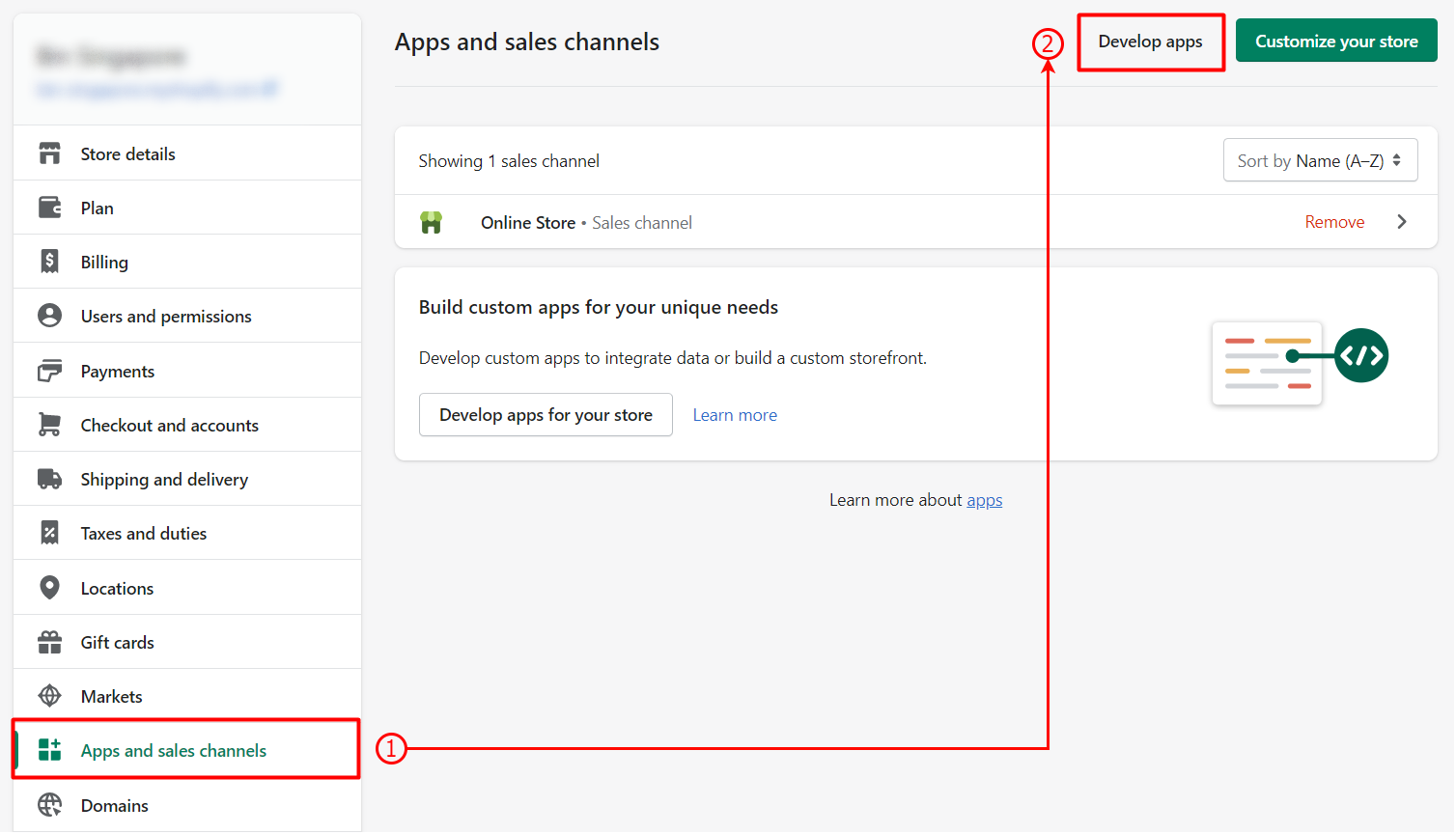Click the Billing dollar icon
The image size is (1456, 834).
pyautogui.click(x=49, y=261)
